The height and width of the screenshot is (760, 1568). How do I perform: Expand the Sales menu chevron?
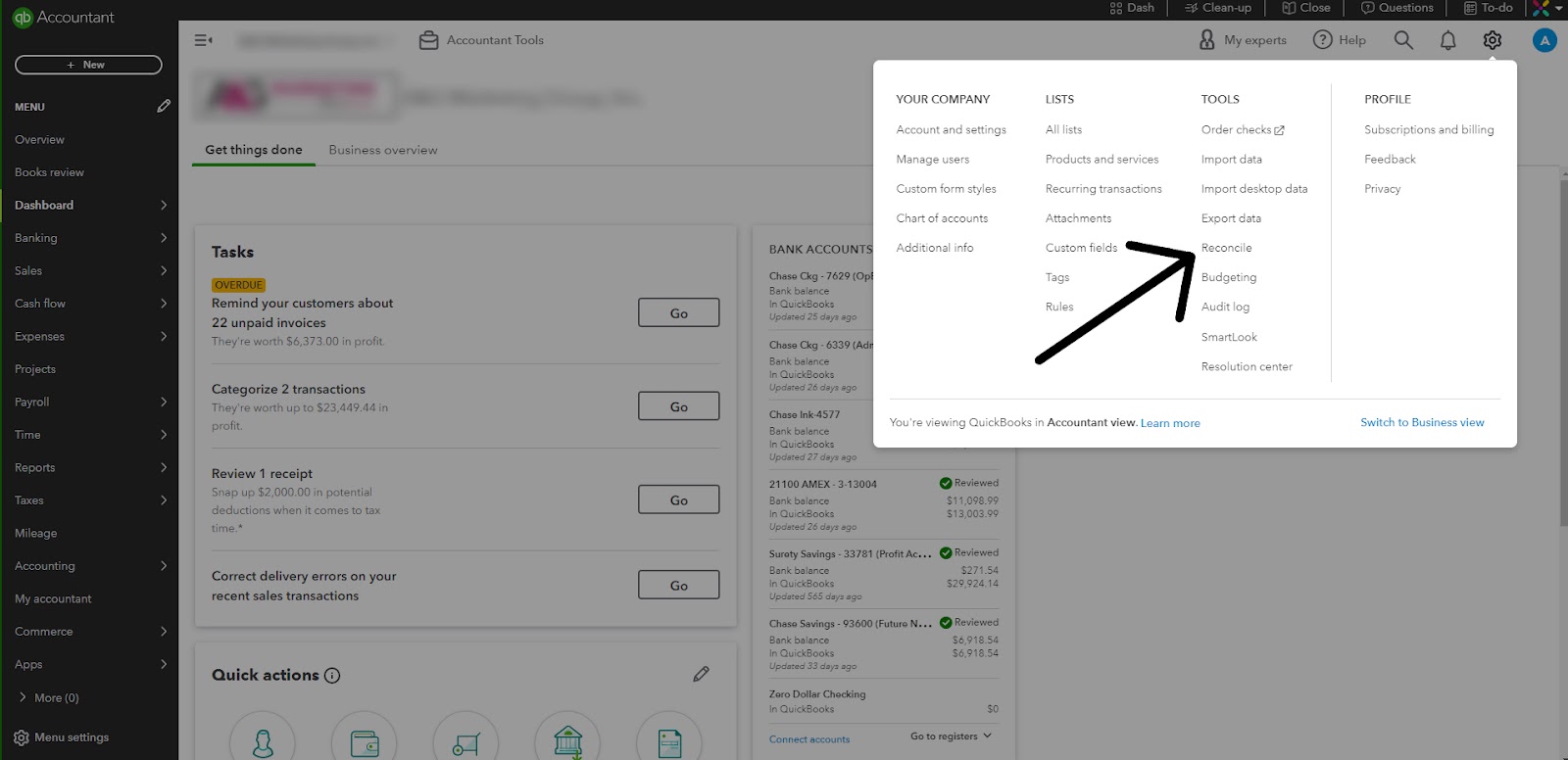164,270
